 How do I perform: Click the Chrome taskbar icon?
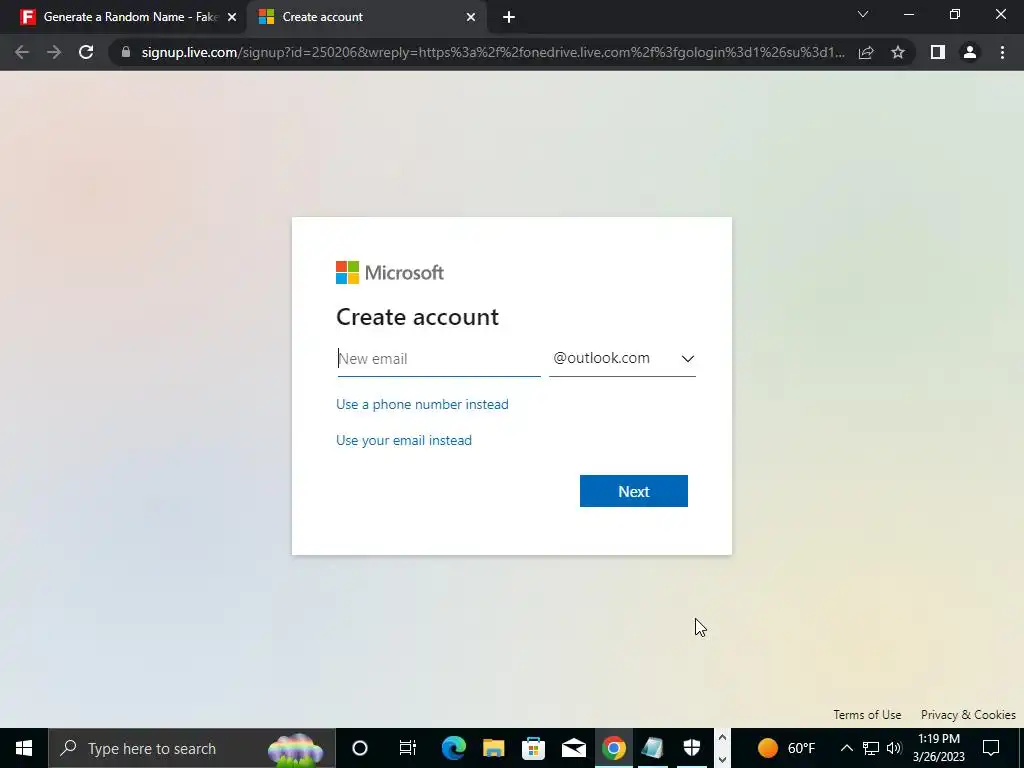coord(613,748)
